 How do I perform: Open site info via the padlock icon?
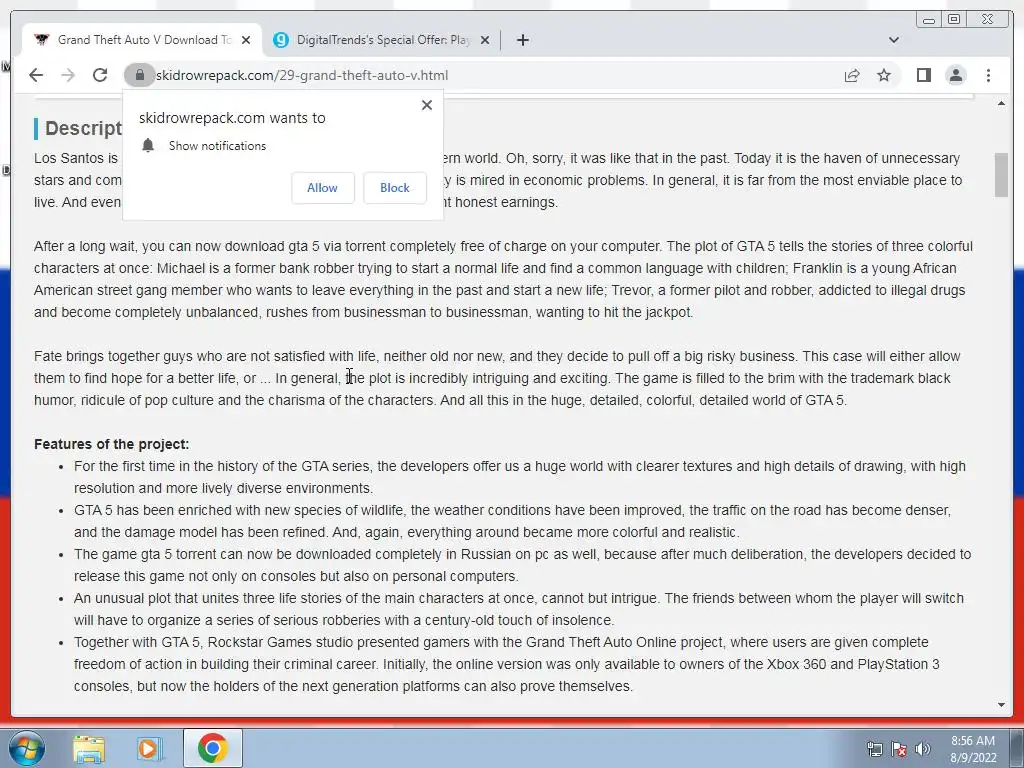pyautogui.click(x=139, y=75)
